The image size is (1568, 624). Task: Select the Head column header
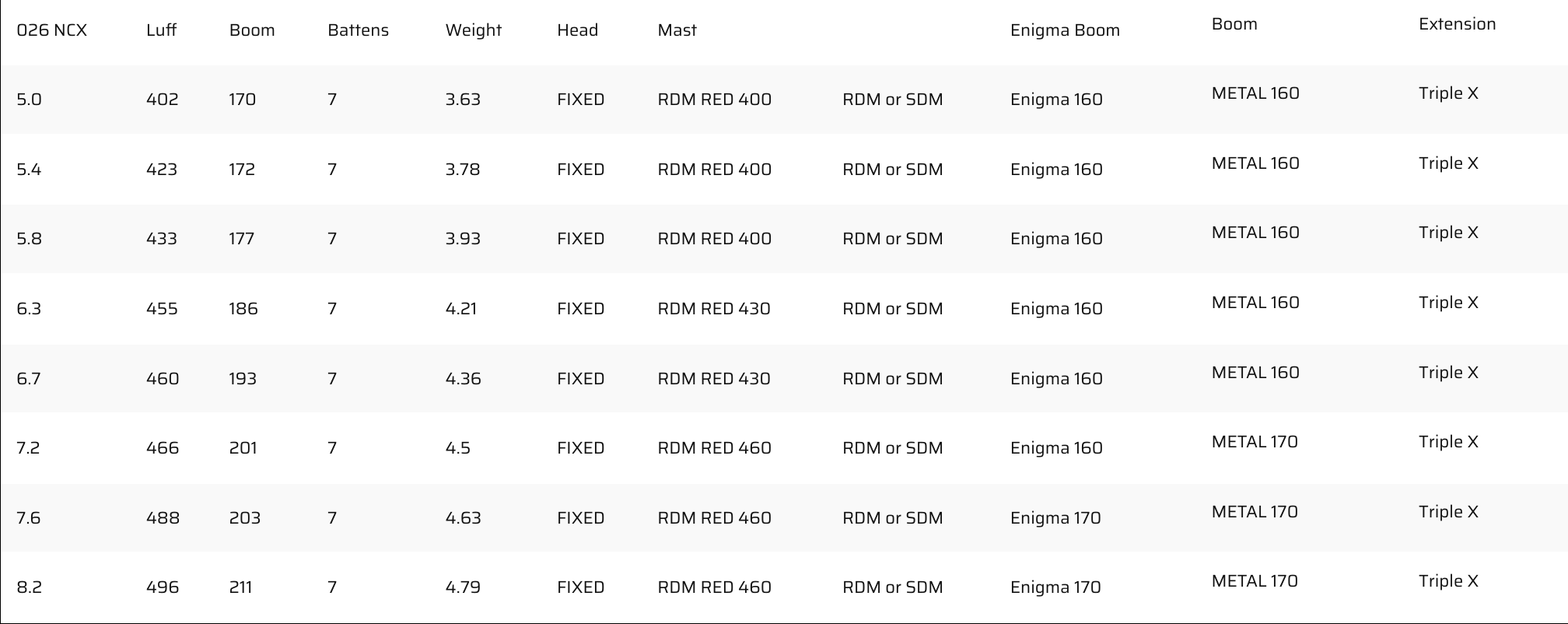coord(577,30)
